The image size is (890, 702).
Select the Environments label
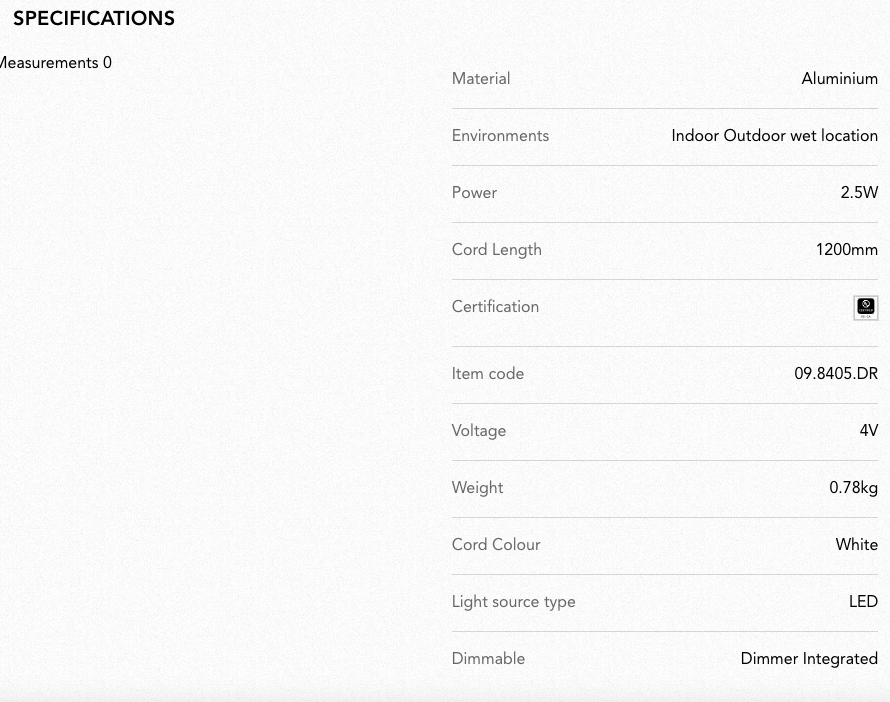click(x=500, y=136)
